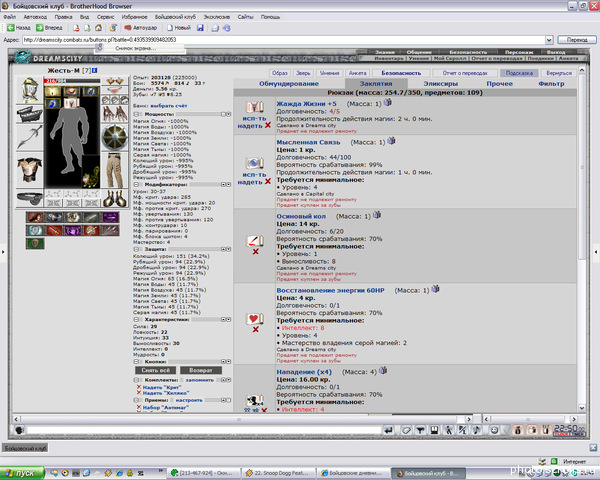Click the Подсказка button
The width and height of the screenshot is (600, 480).
tap(519, 73)
